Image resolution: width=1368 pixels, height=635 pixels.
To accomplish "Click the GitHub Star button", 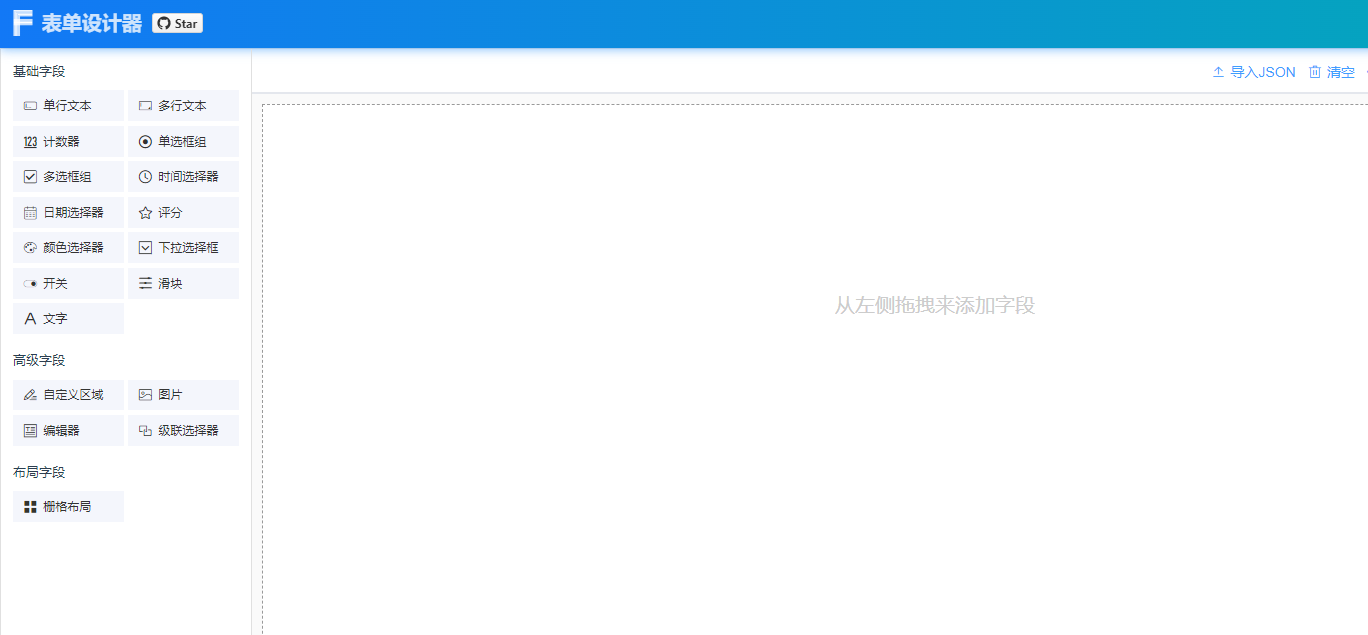I will pyautogui.click(x=178, y=23).
